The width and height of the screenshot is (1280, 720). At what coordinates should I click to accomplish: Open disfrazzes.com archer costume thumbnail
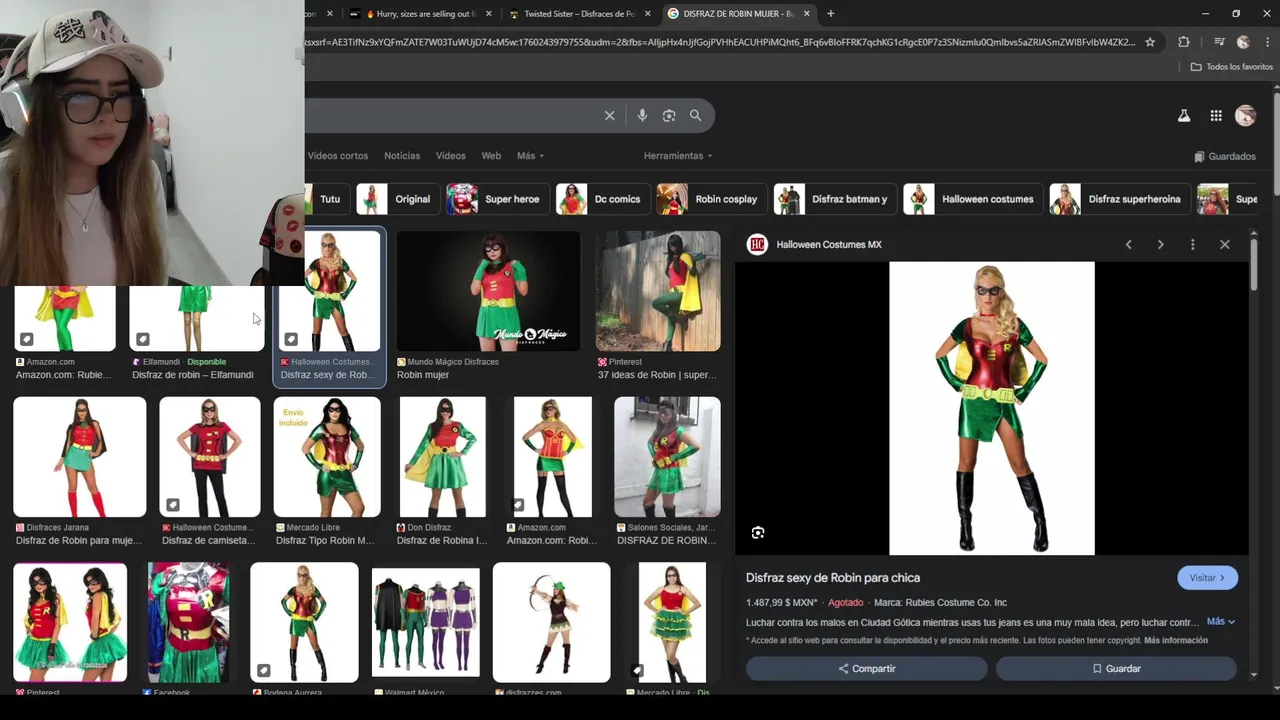point(551,622)
